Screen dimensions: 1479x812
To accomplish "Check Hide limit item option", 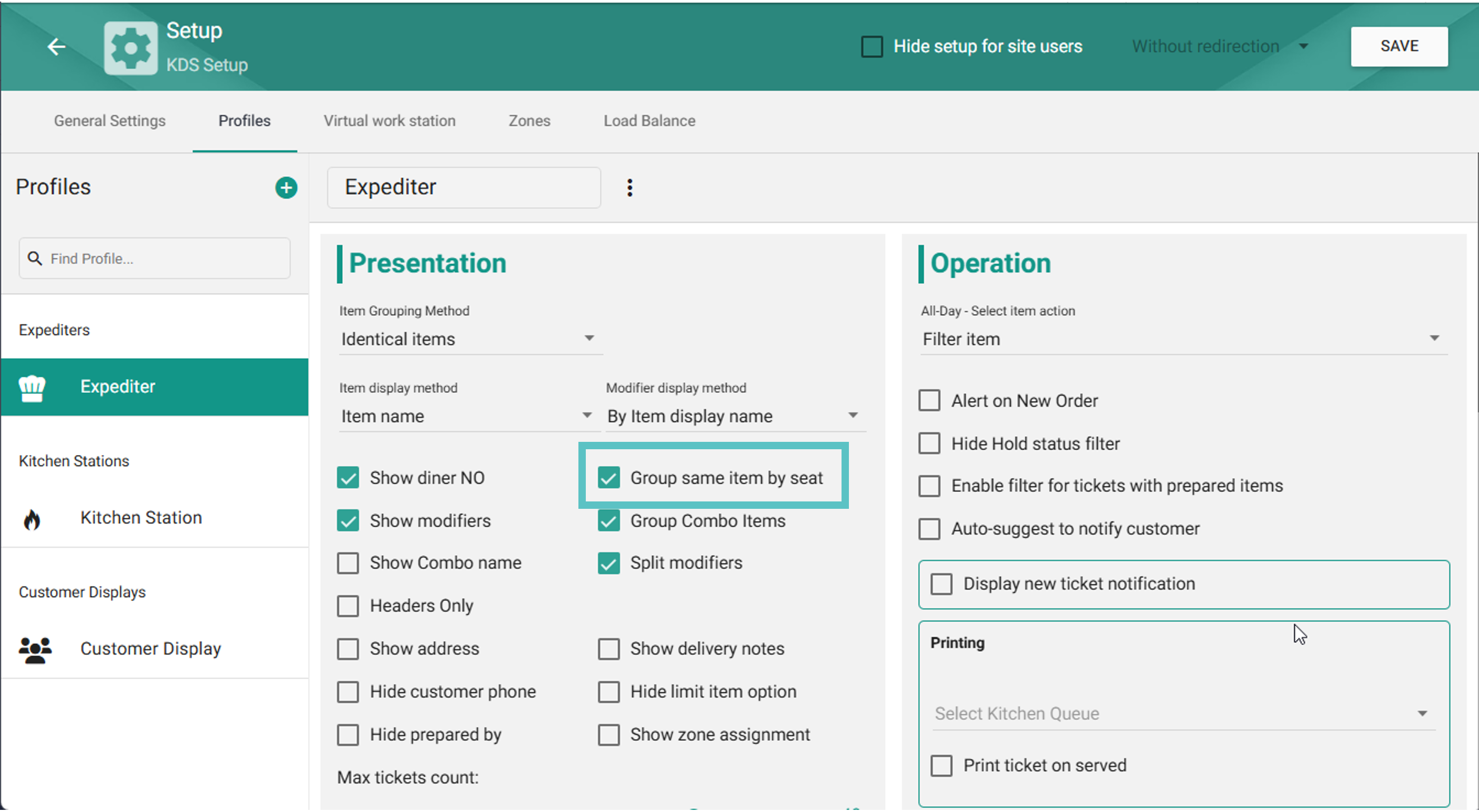I will (x=608, y=692).
